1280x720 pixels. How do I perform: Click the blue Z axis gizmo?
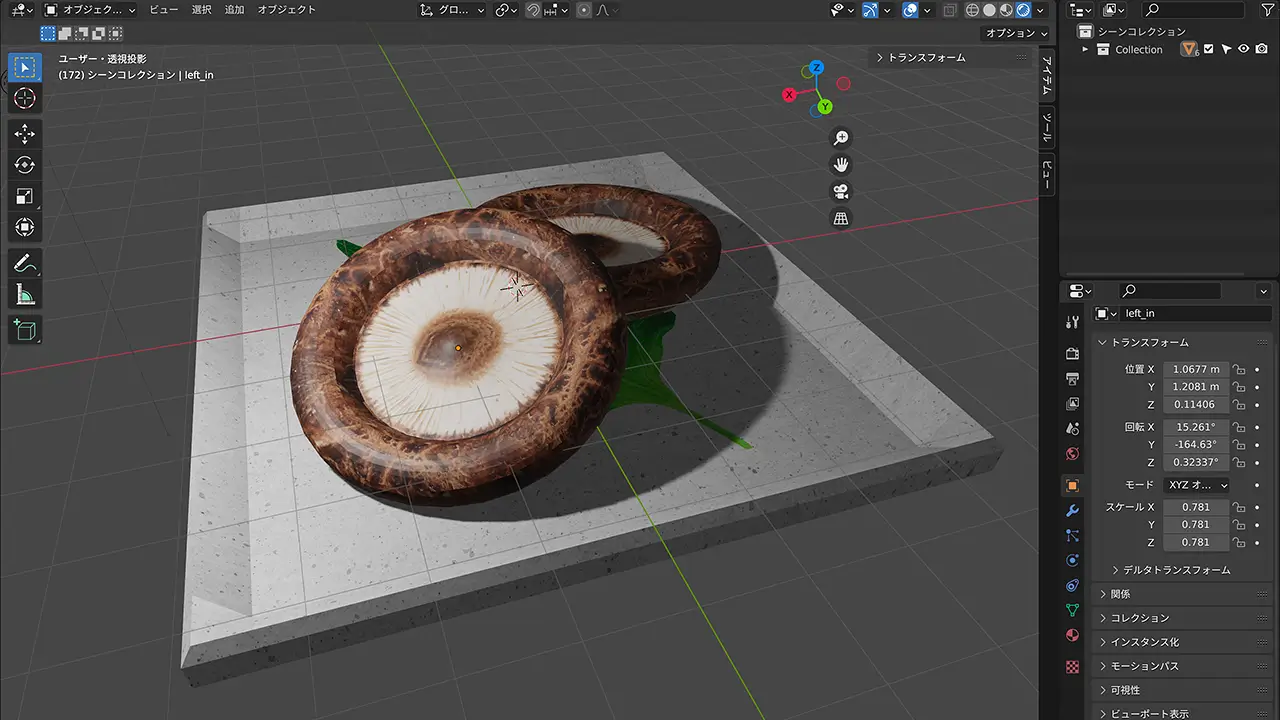(x=817, y=67)
